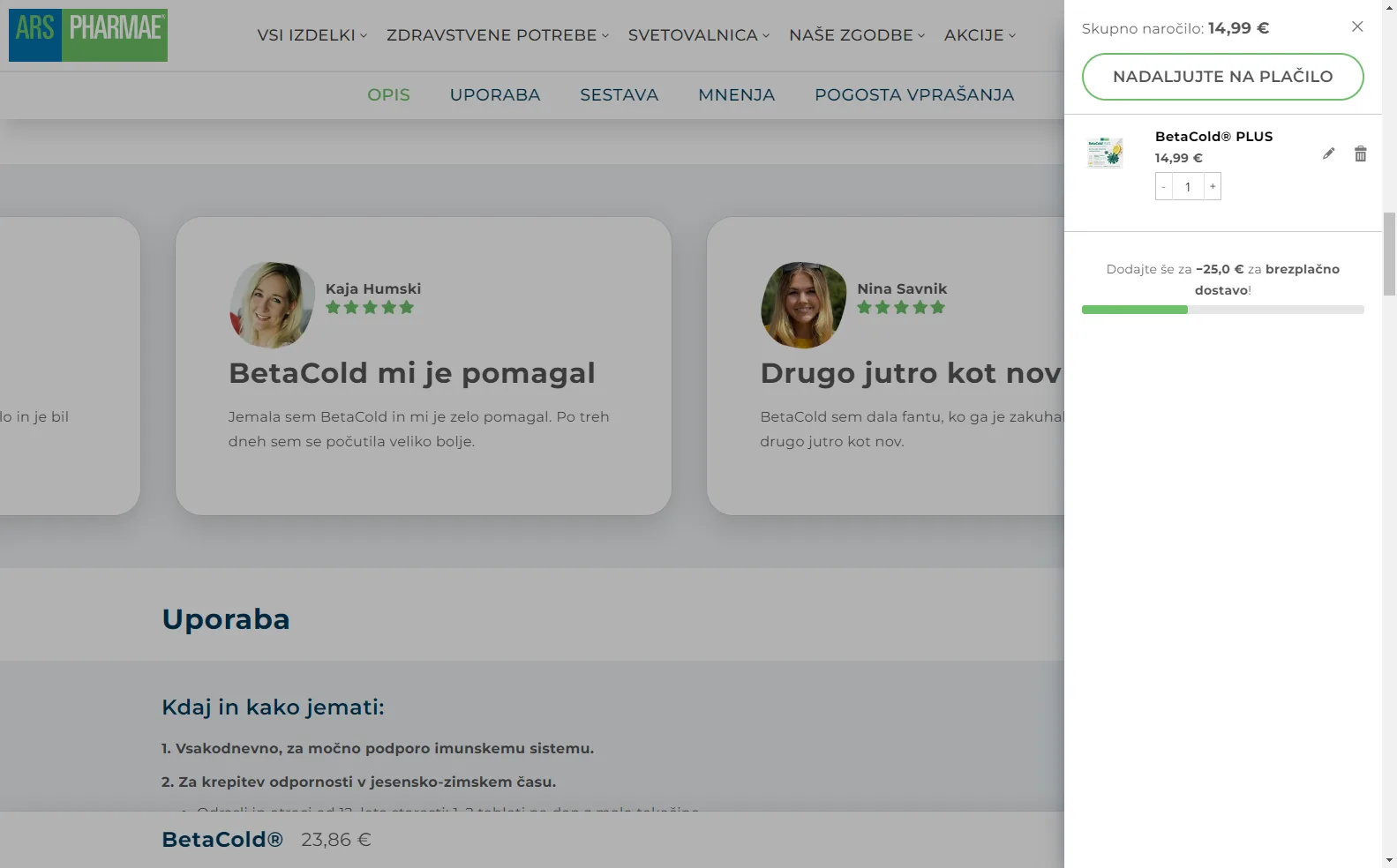Decrease BetaCold PLUS quantity with the minus button
The image size is (1397, 868).
[1164, 186]
